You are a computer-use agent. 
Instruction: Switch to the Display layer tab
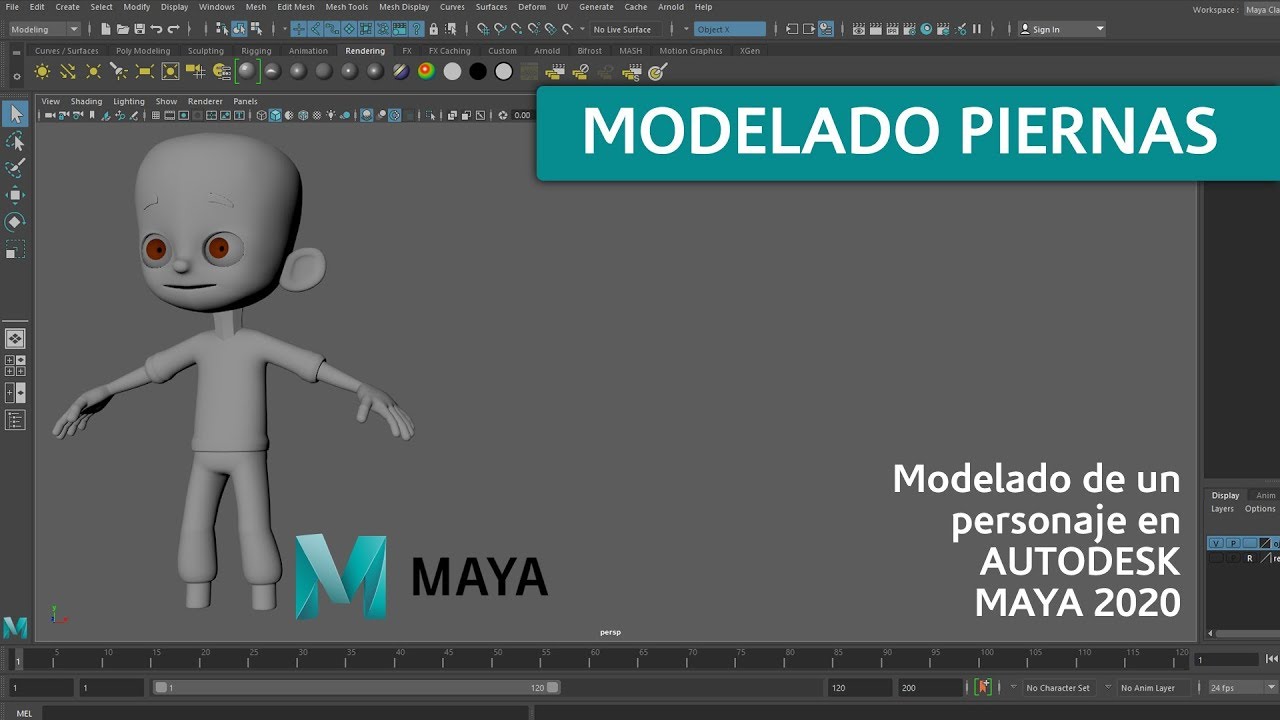click(1225, 495)
